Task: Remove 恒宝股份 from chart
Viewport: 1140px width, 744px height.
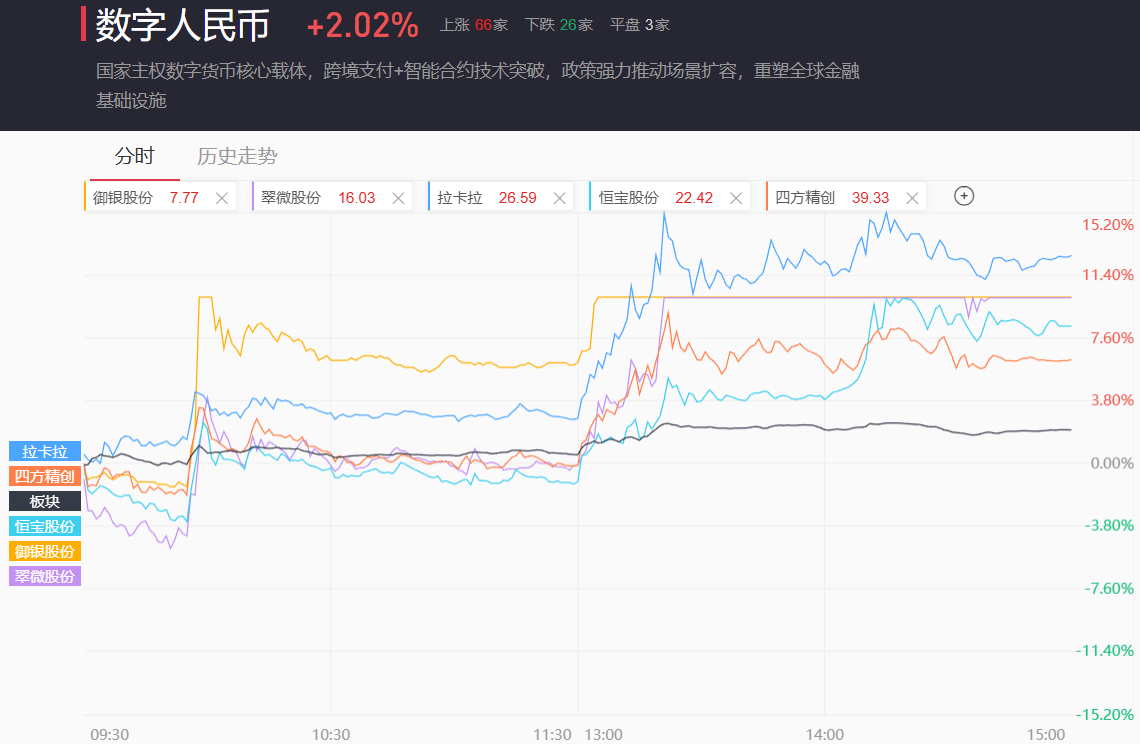Action: tap(736, 198)
